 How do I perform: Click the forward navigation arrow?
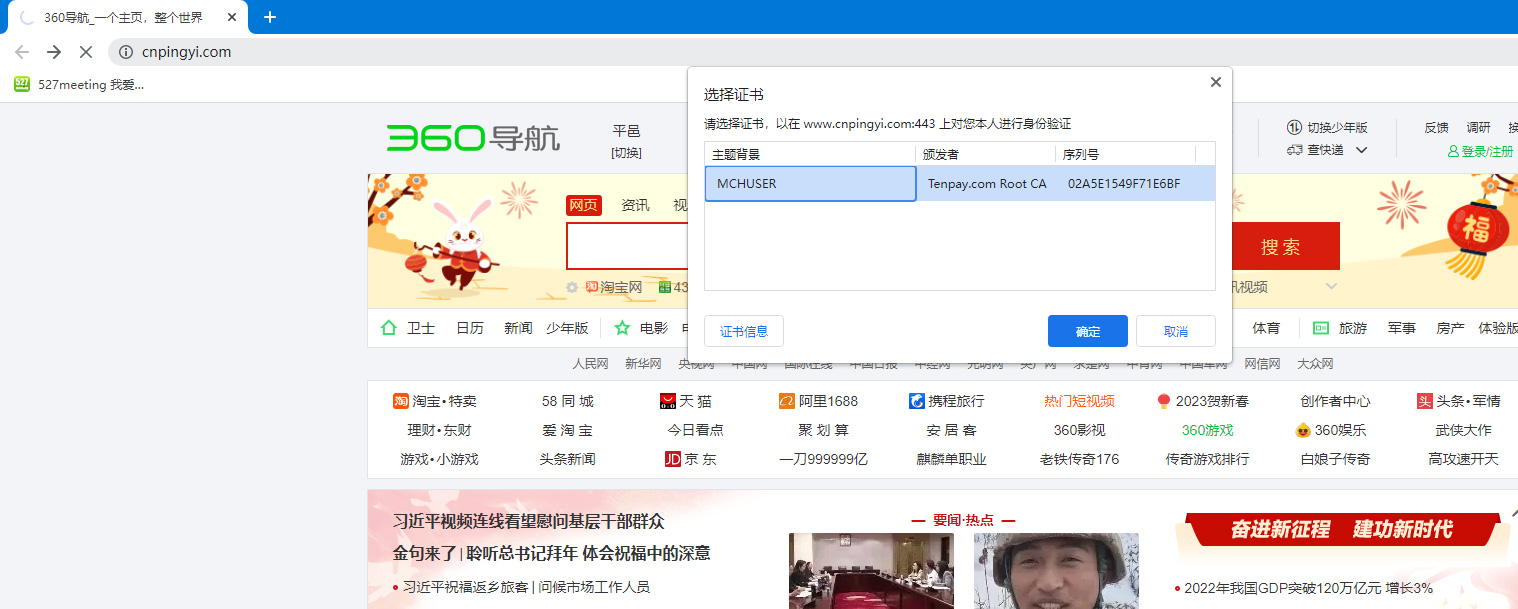(x=54, y=52)
